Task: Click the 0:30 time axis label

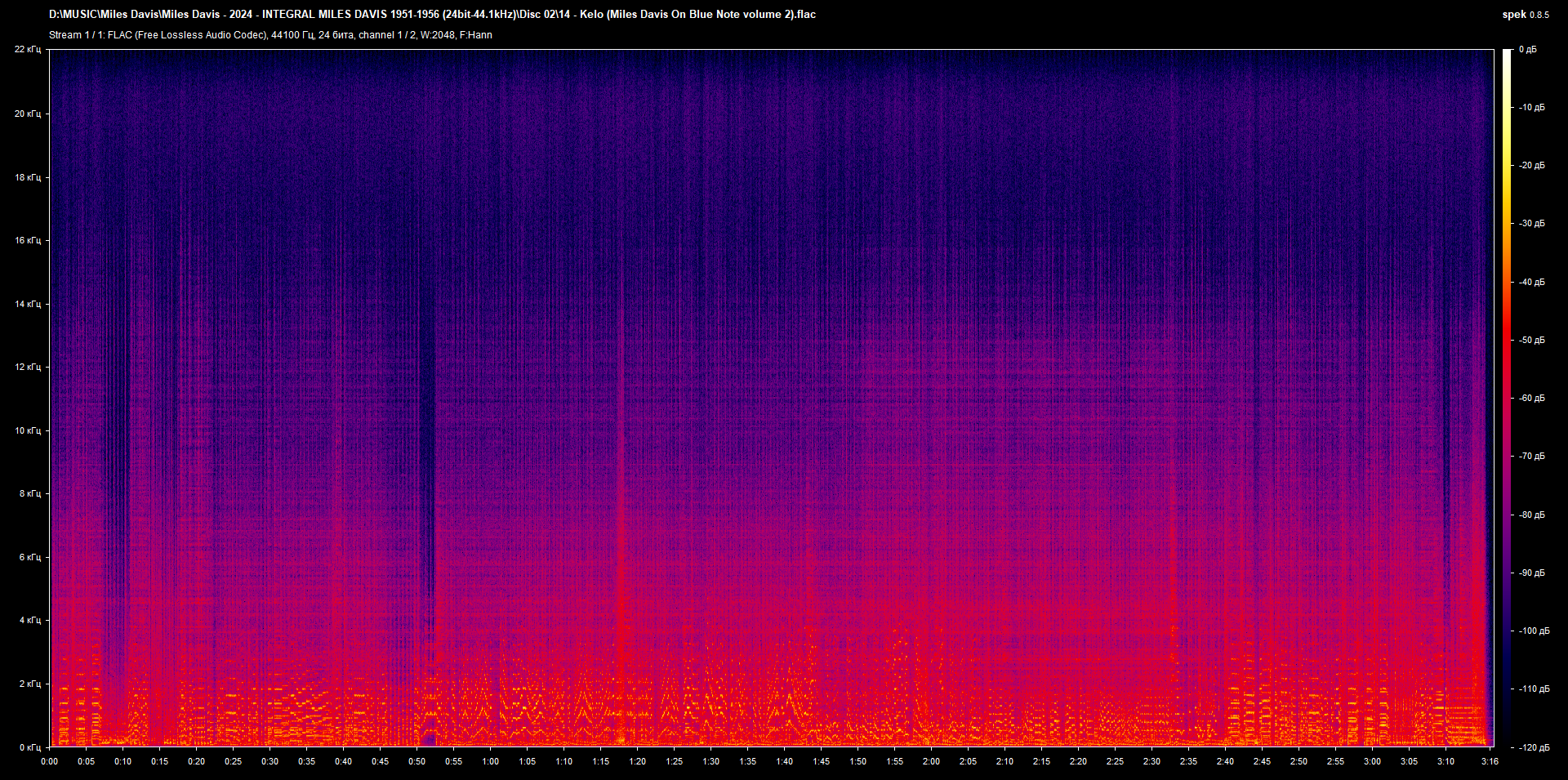Action: click(269, 761)
